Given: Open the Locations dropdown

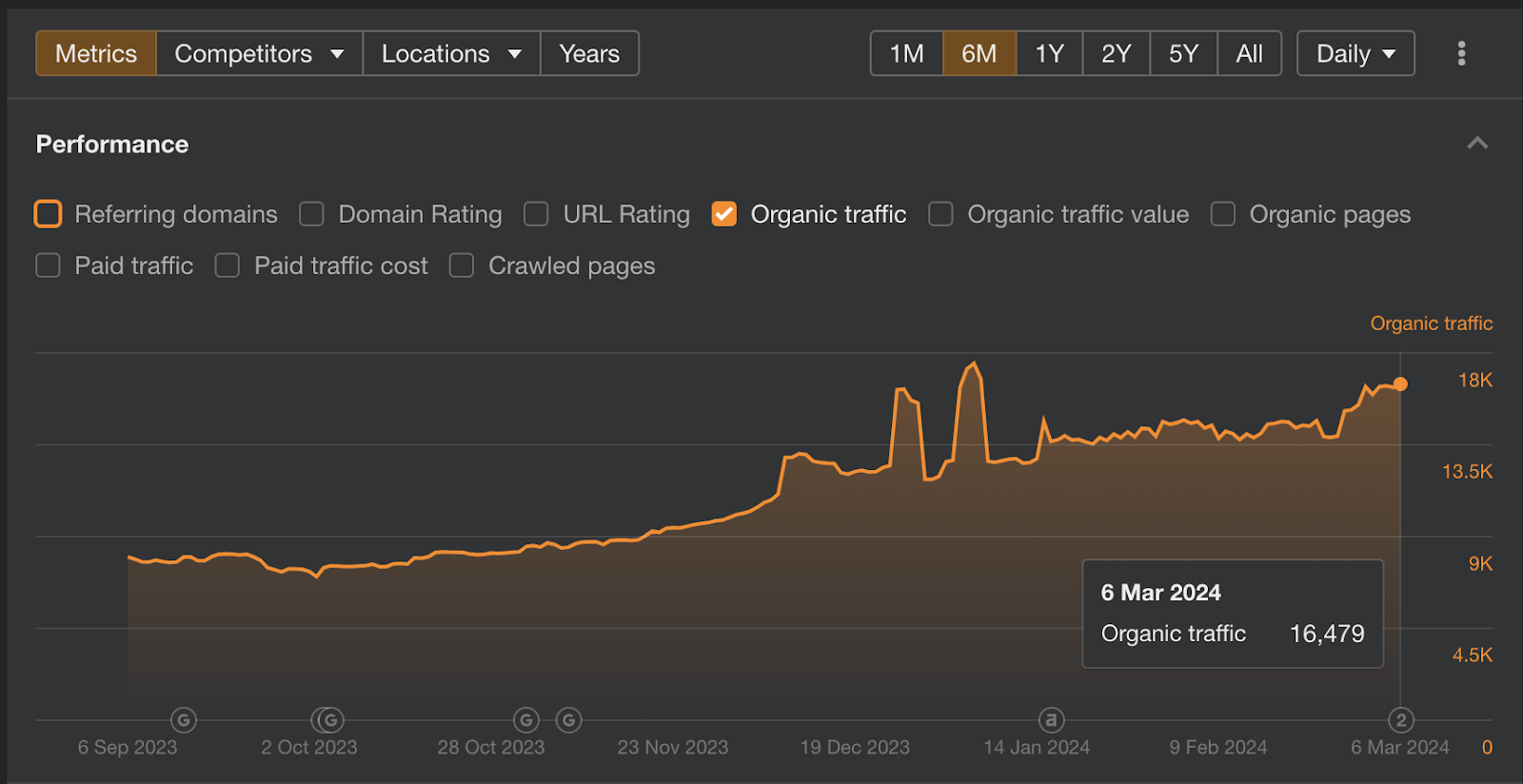Looking at the screenshot, I should pyautogui.click(x=451, y=53).
